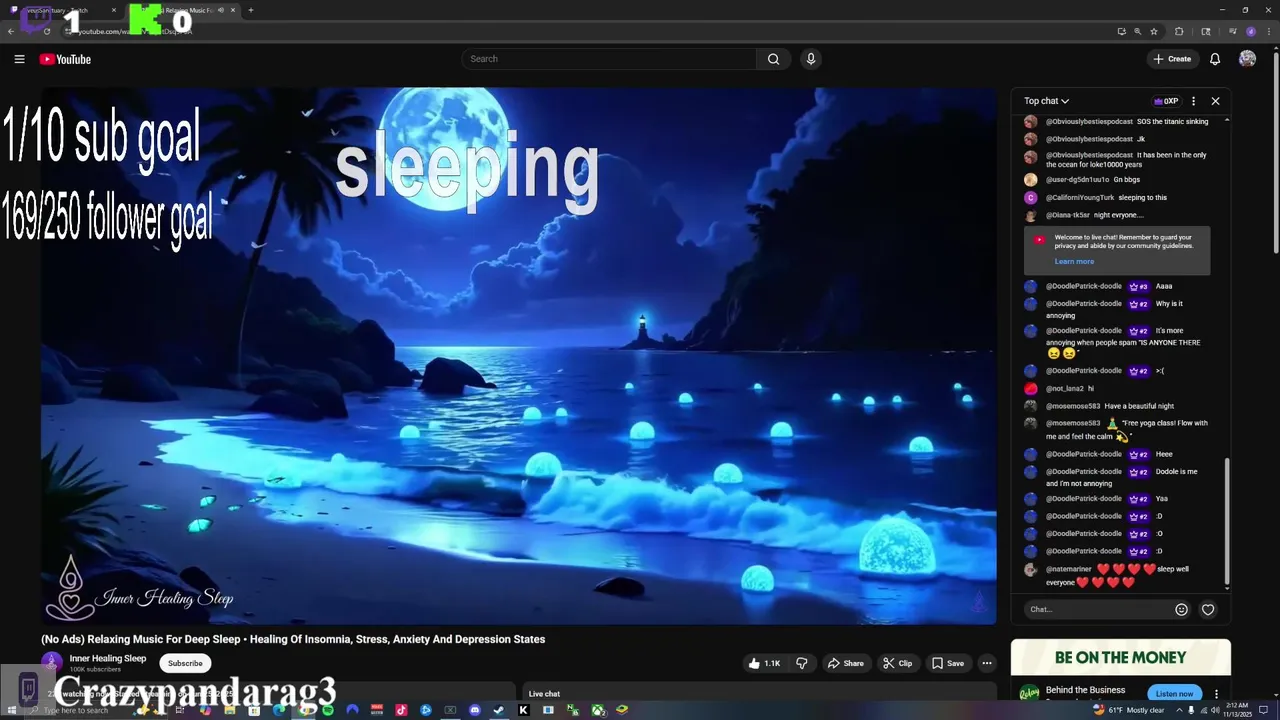Open the Learn more chat guidelines link
Image resolution: width=1280 pixels, height=720 pixels.
pos(1074,262)
